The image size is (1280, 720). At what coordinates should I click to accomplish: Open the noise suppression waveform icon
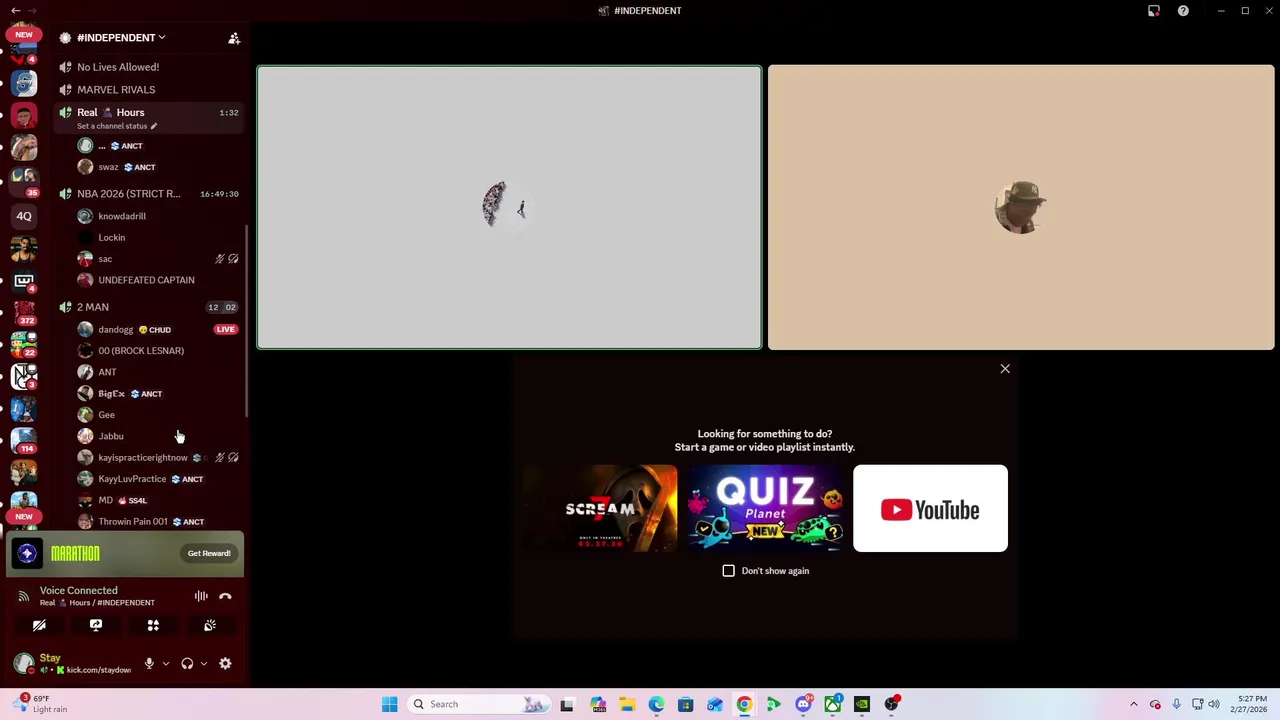(x=201, y=596)
